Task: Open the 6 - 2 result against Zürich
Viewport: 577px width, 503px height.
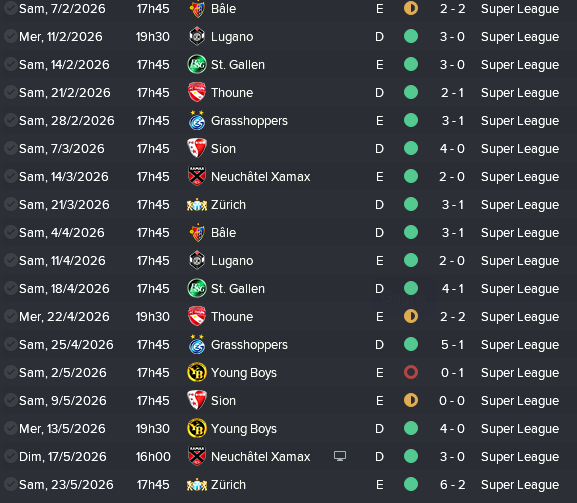Action: 452,485
